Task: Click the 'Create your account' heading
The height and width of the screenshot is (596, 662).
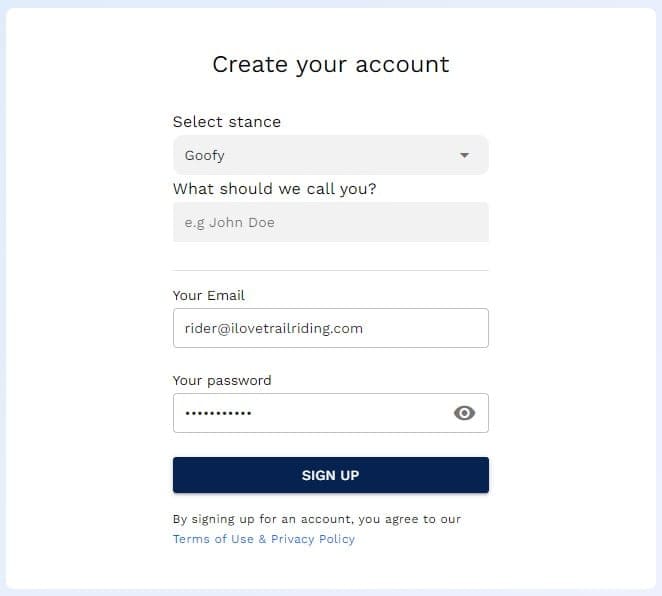Action: point(331,65)
